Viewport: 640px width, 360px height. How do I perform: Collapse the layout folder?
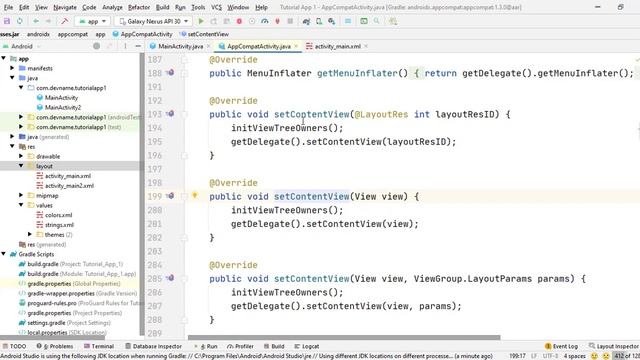point(21,166)
